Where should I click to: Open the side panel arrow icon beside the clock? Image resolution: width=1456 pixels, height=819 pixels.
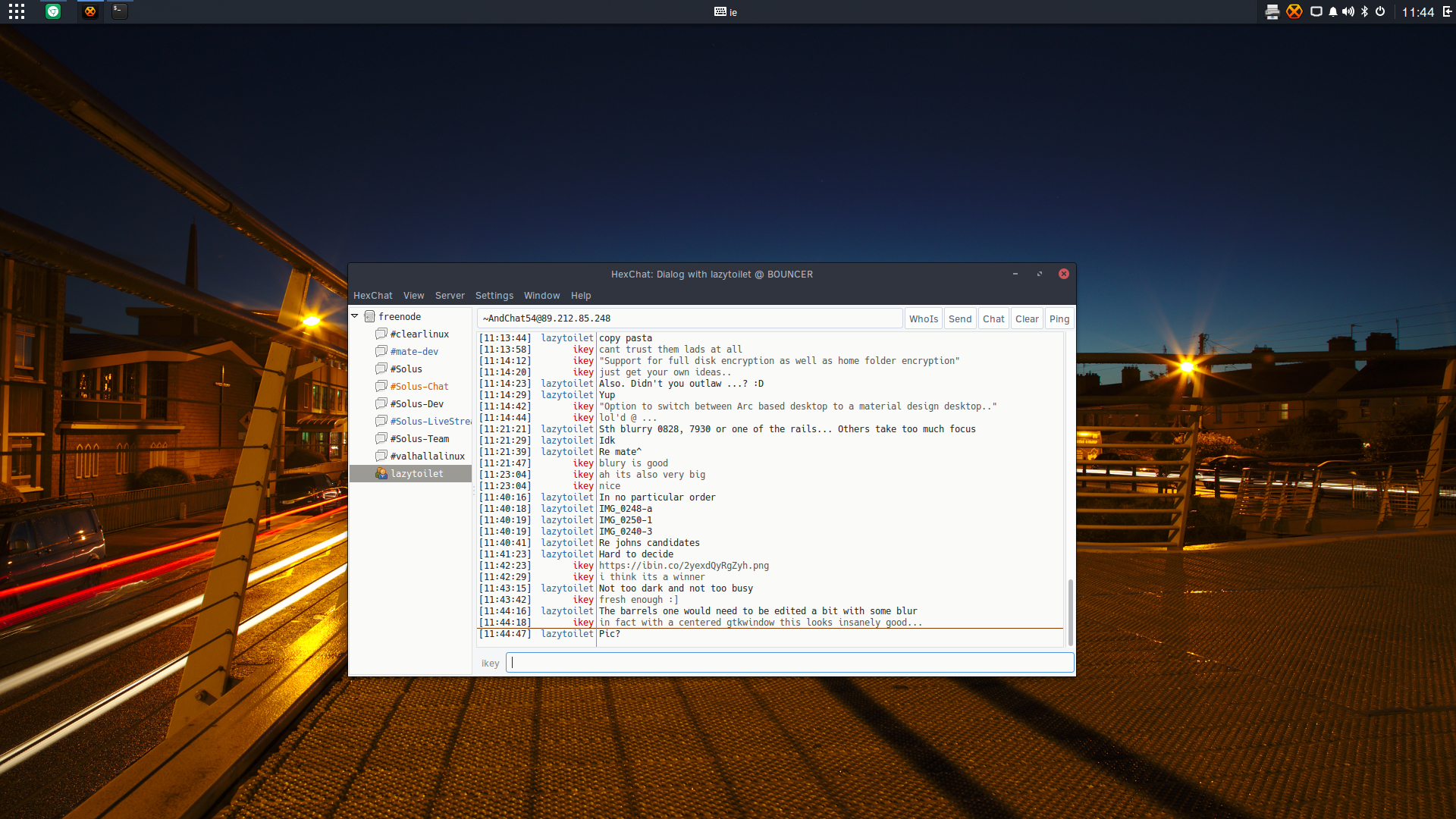coord(1447,11)
